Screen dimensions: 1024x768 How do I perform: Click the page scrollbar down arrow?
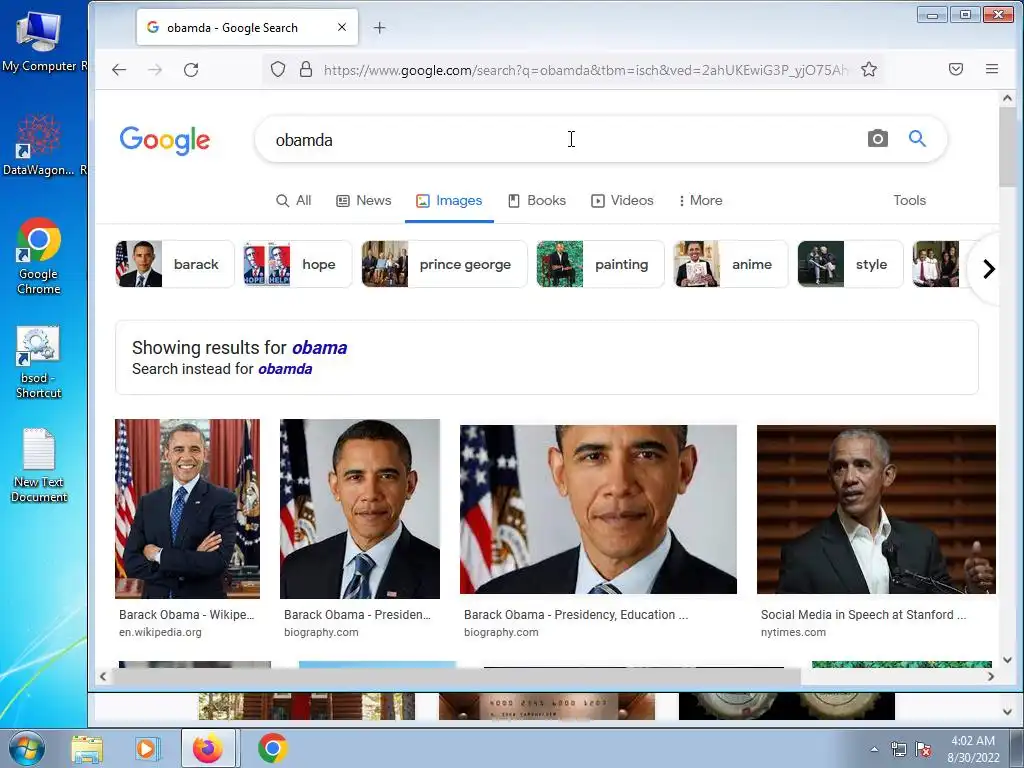(x=1007, y=660)
